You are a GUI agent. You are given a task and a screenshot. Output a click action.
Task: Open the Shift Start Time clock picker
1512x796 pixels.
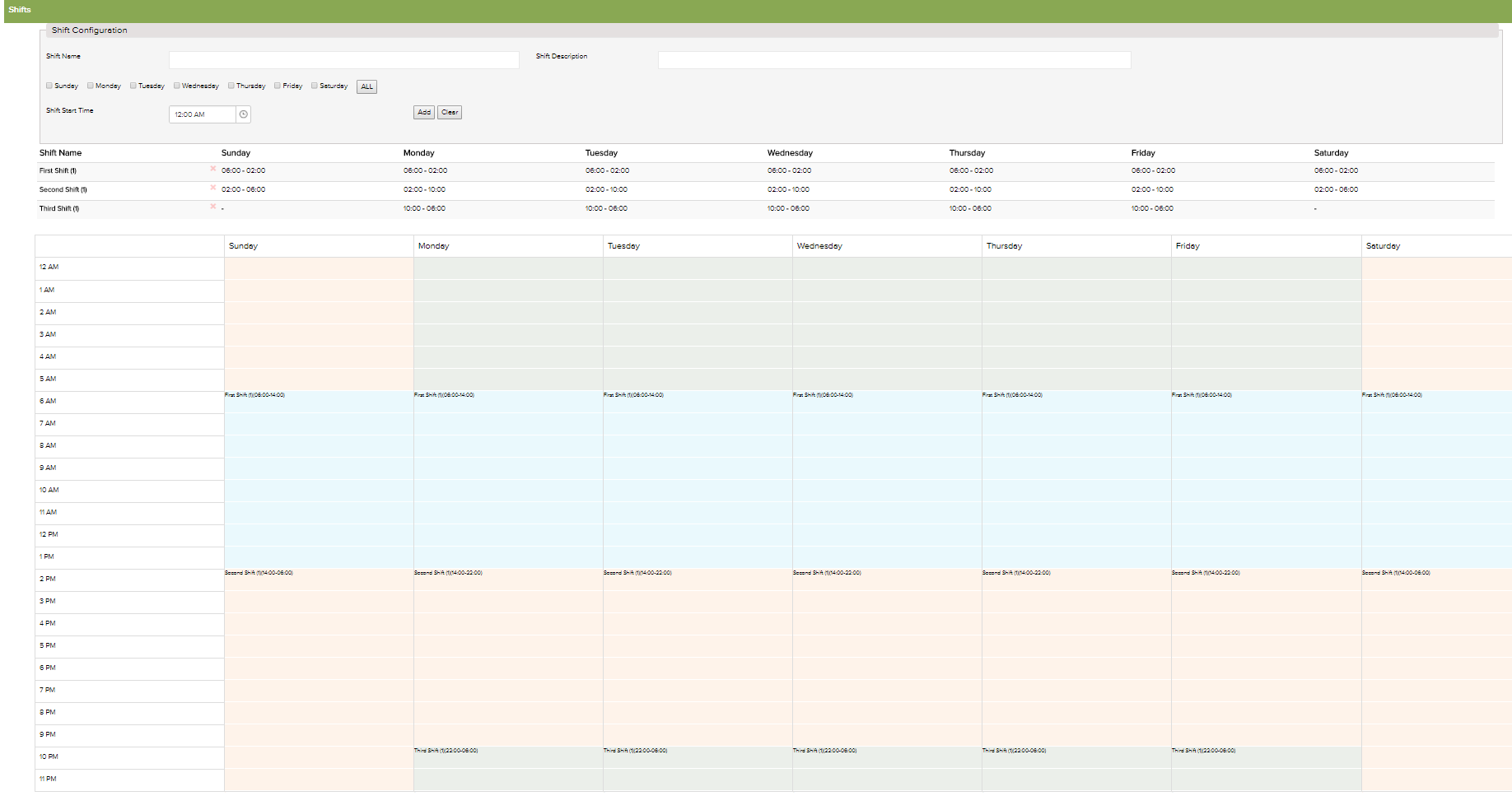(243, 114)
